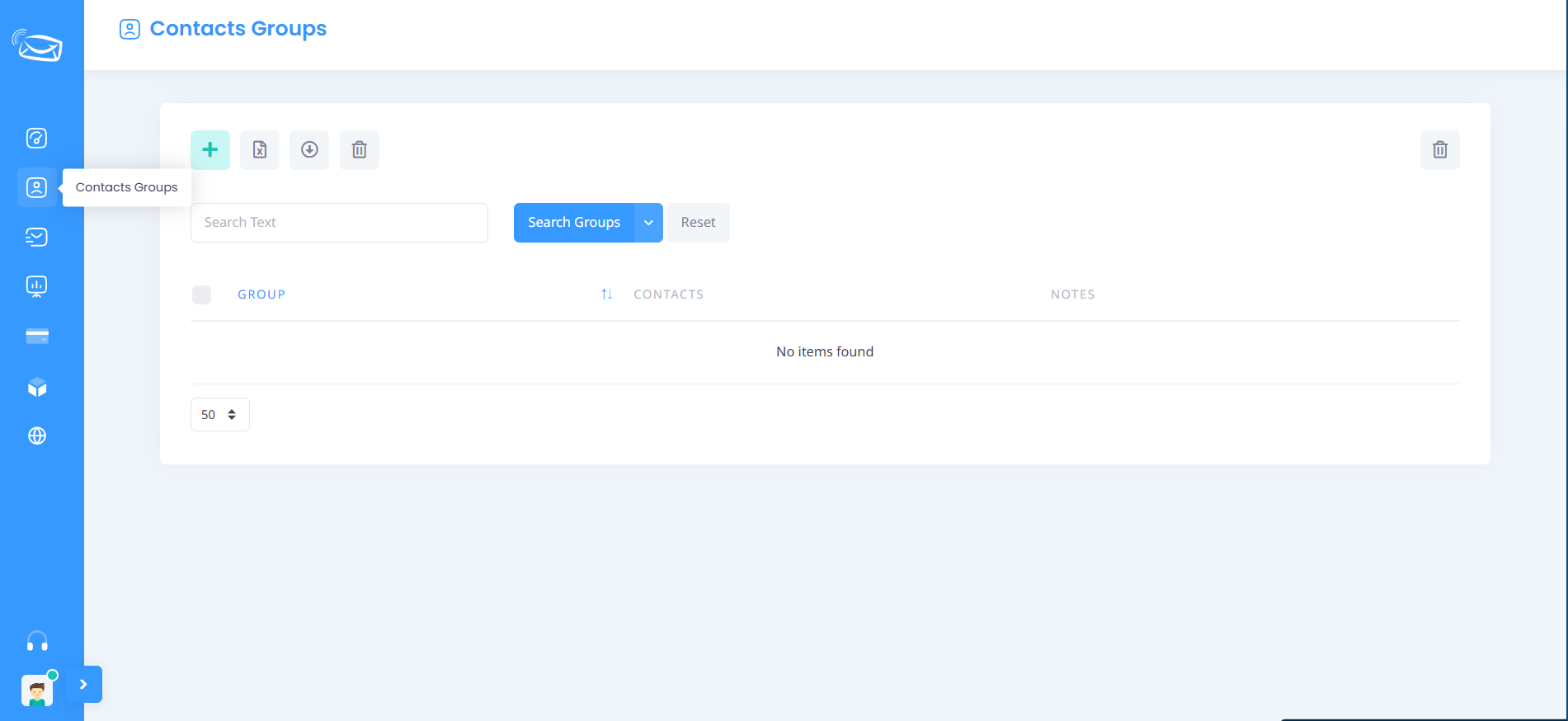Screen dimensions: 1568x721
Task: Add a new group with plus button
Action: click(210, 150)
